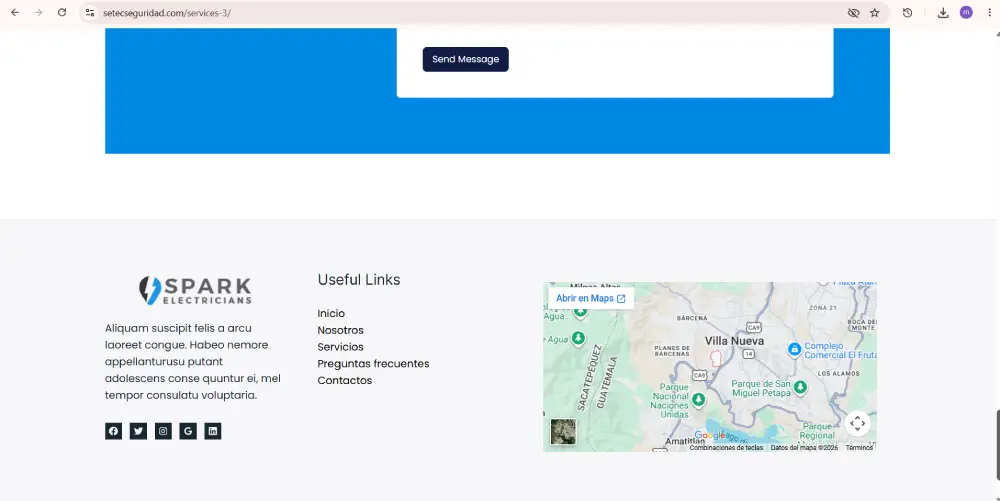The width and height of the screenshot is (1000, 501).
Task: Click the red outlined area near Villa Nueva
Action: [716, 358]
